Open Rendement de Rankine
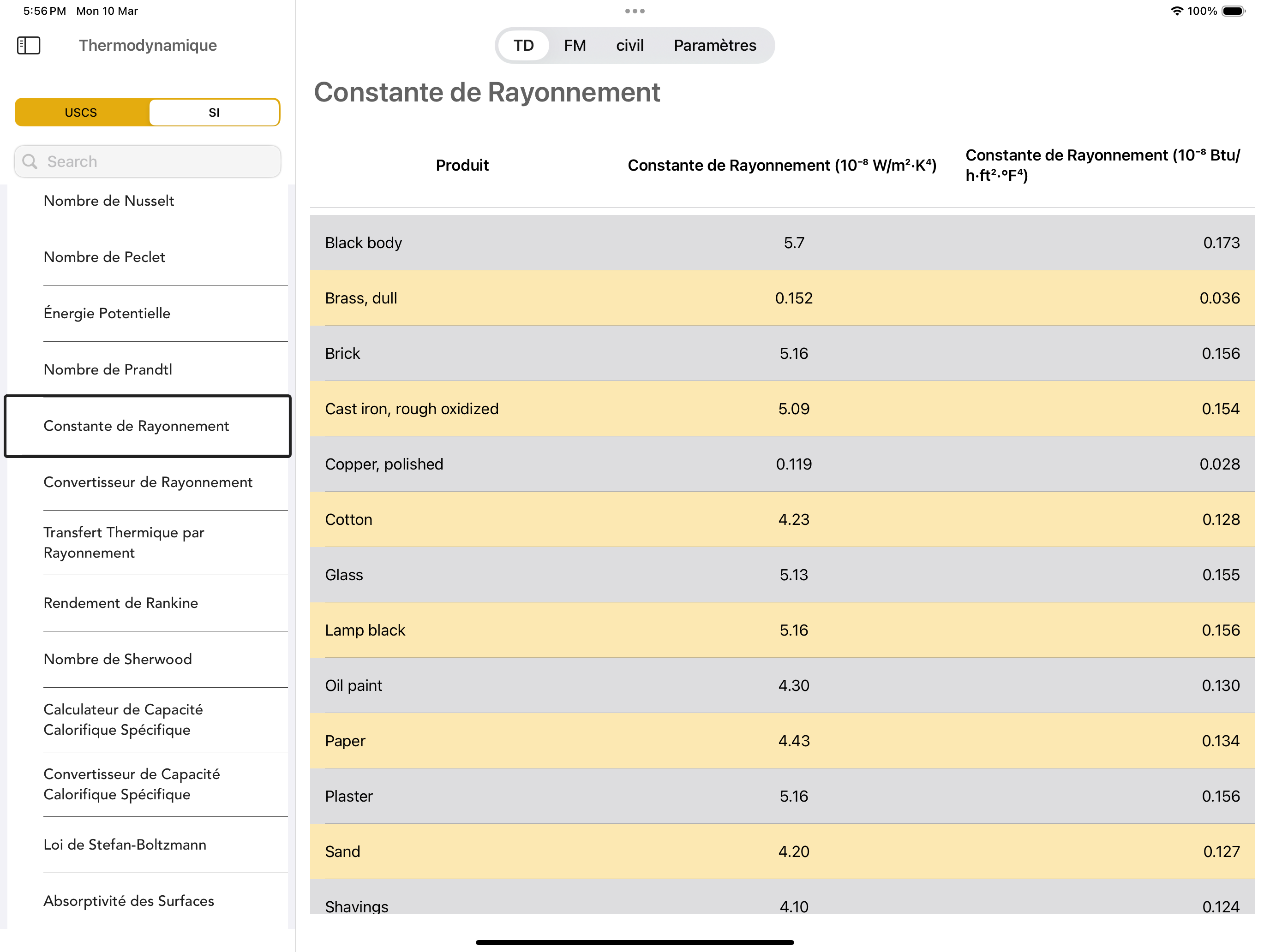The image size is (1270, 952). coord(148,603)
